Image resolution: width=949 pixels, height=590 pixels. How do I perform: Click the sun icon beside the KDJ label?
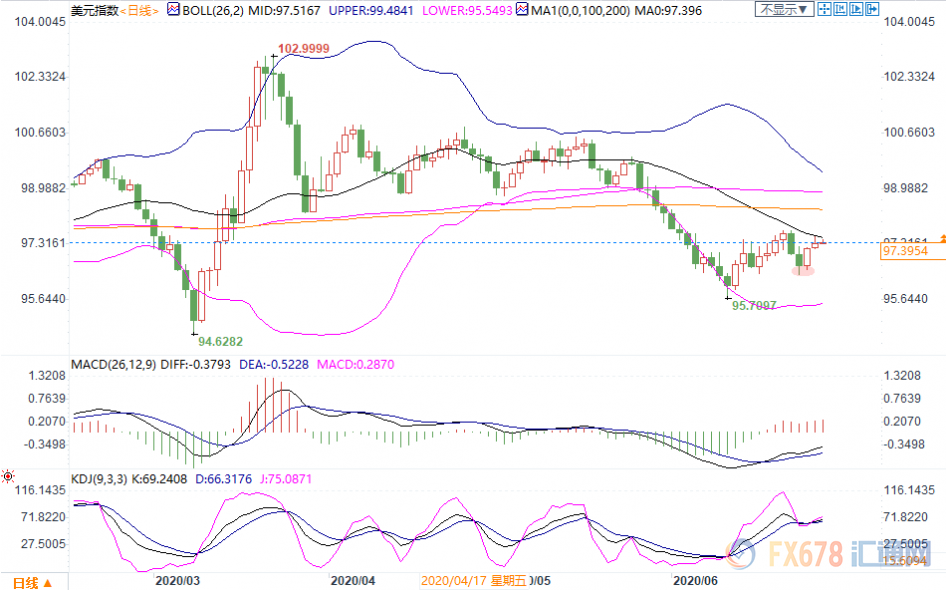pos(8,477)
